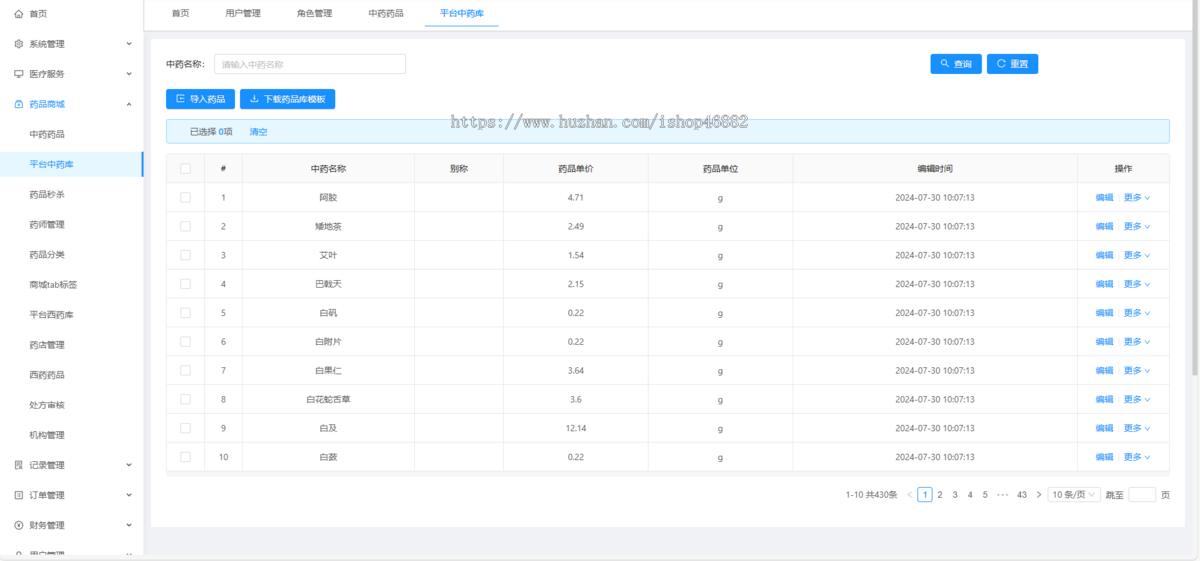Select the checkbox for row 白矾

(185, 313)
